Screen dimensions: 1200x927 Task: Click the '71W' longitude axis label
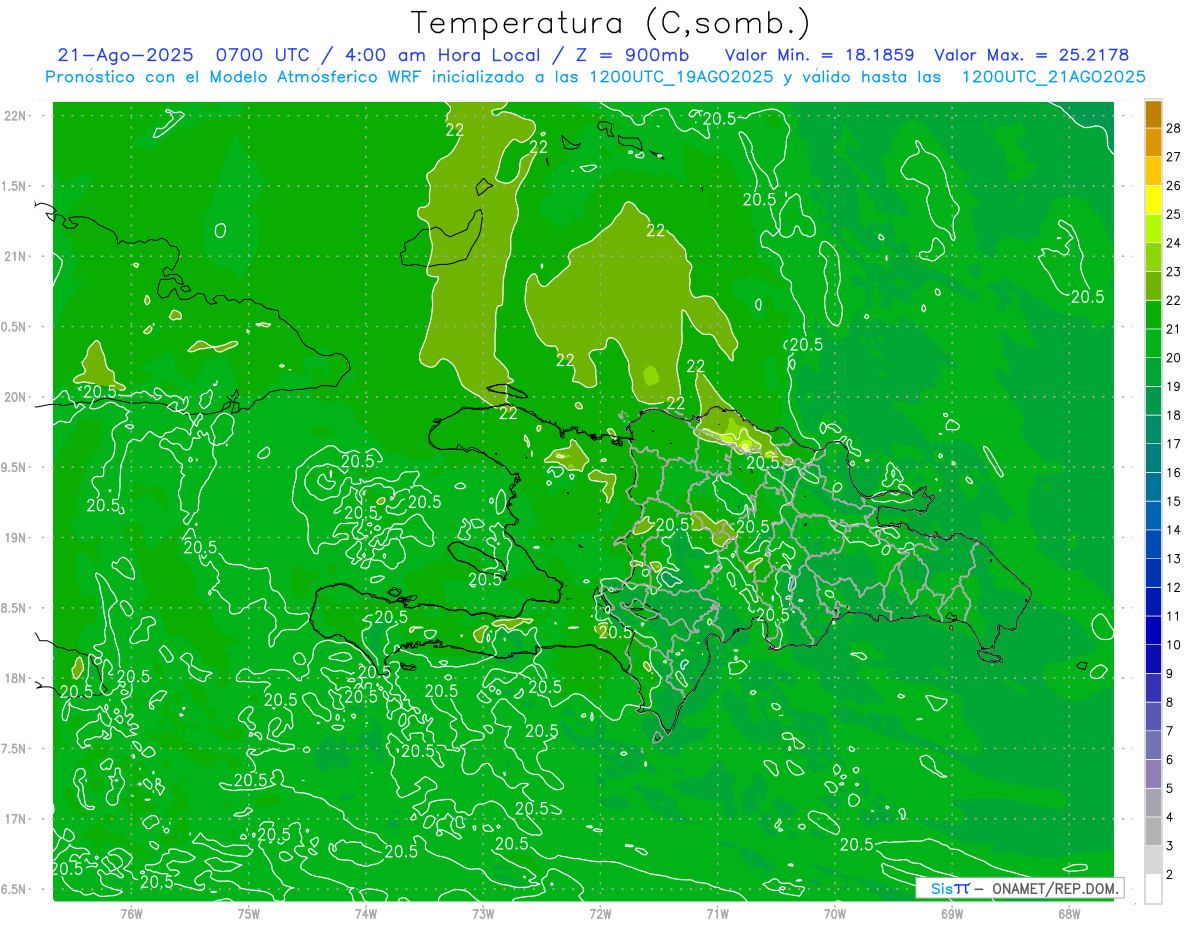click(717, 914)
